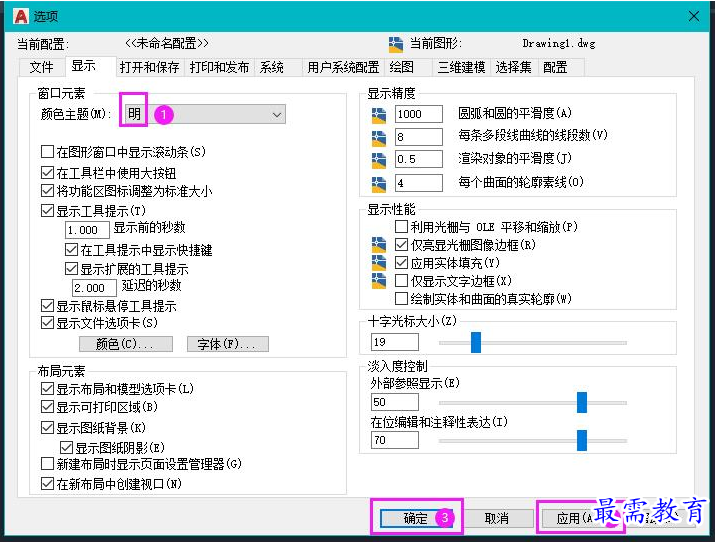Click the 渲染对象的平滑度 field showing 0.5

[419, 160]
